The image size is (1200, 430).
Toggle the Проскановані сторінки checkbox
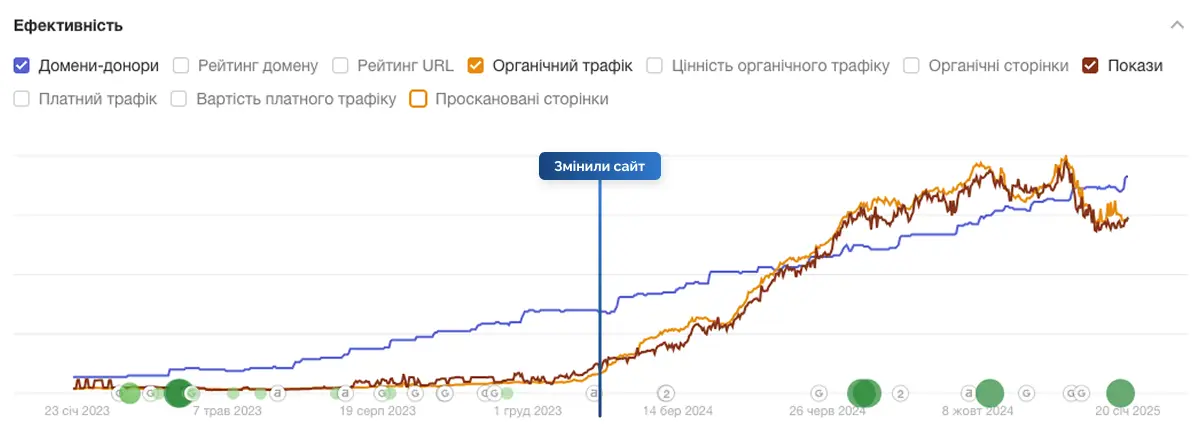coord(419,99)
